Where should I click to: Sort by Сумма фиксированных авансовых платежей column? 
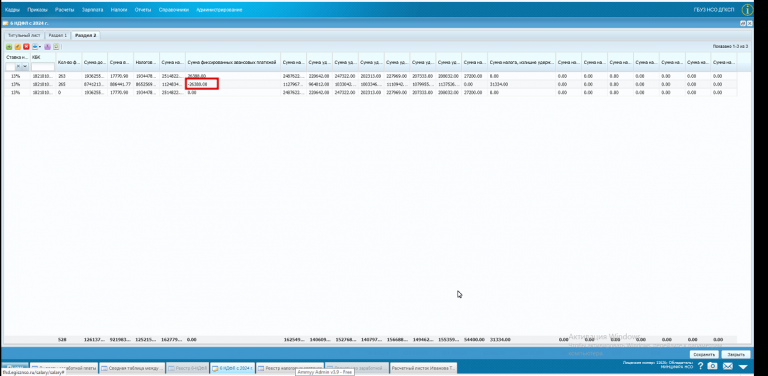pyautogui.click(x=233, y=62)
